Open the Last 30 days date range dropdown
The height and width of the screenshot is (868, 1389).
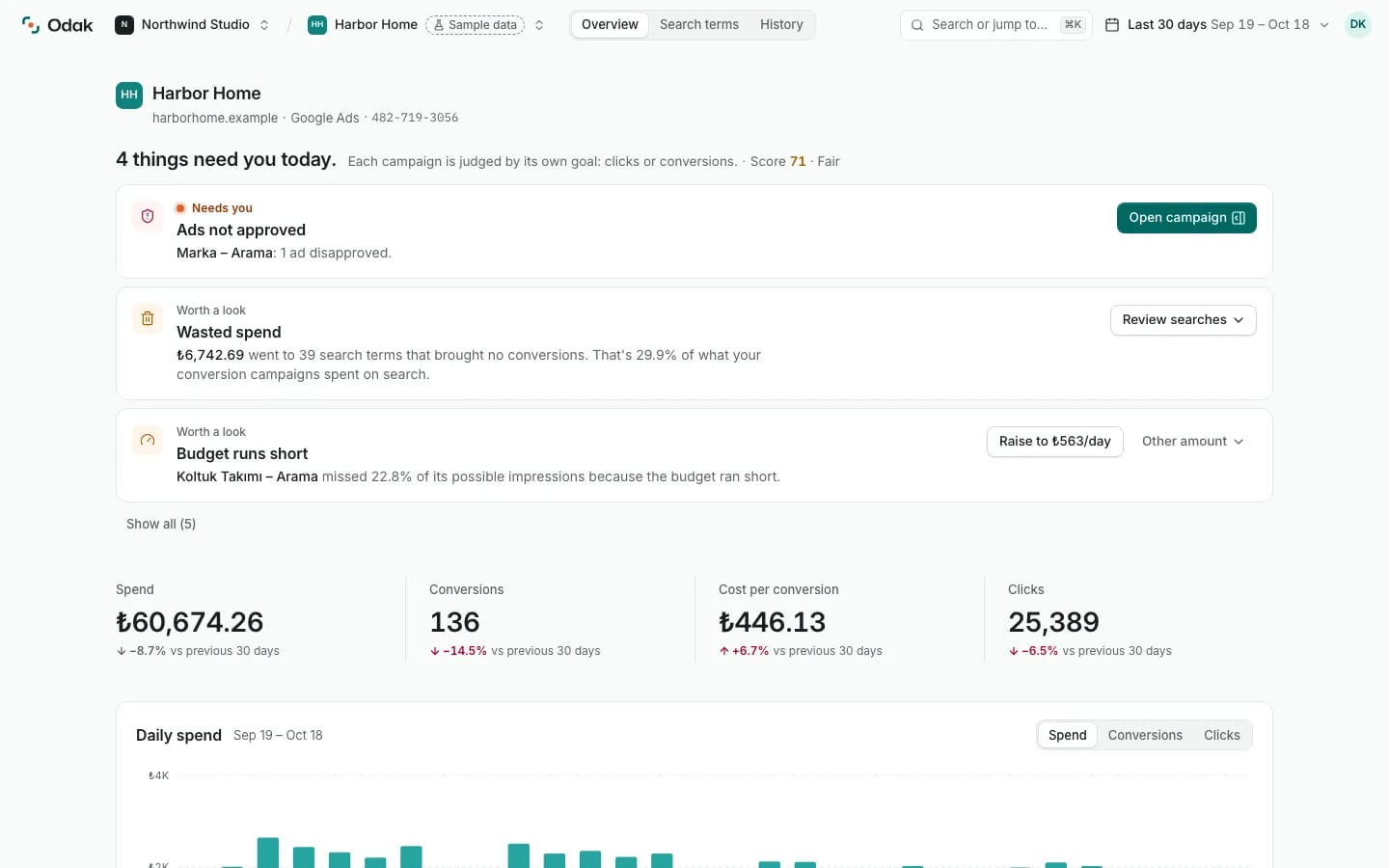pyautogui.click(x=1217, y=25)
